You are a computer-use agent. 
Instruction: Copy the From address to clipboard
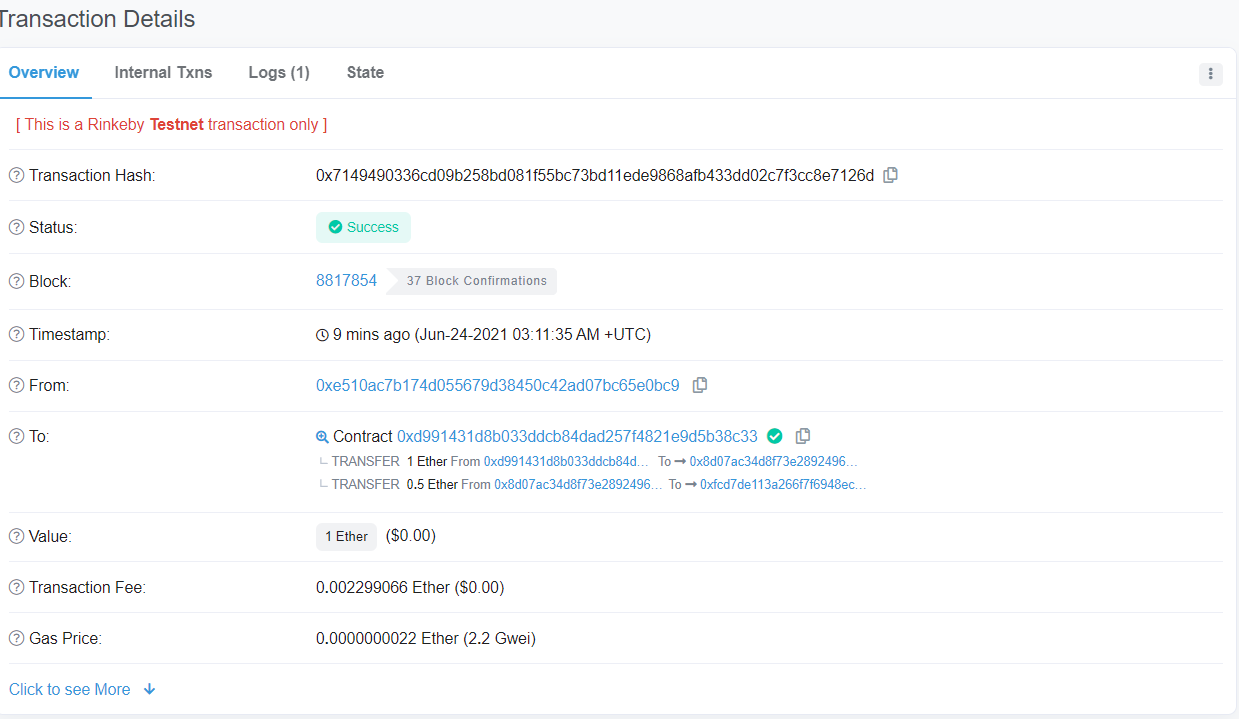coord(700,385)
